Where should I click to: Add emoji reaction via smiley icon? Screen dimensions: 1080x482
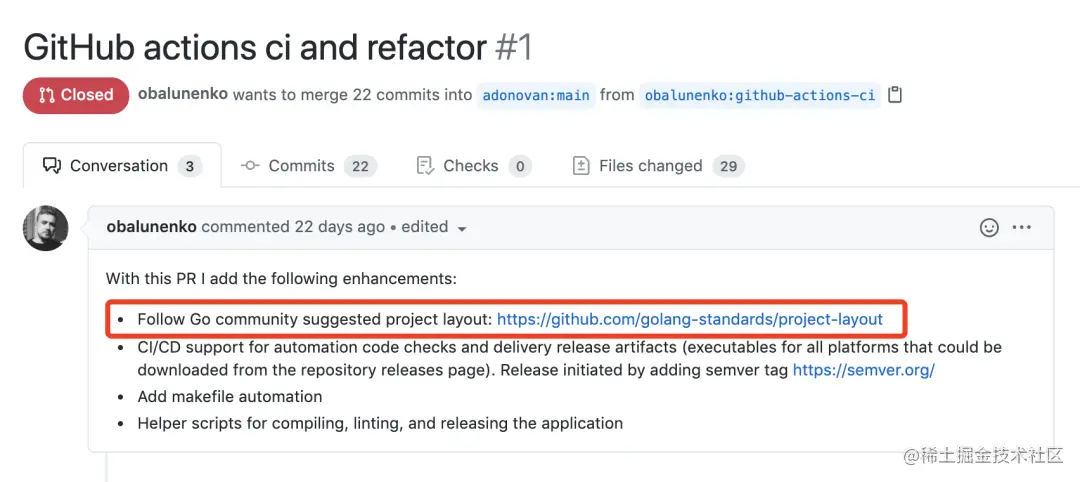point(989,227)
